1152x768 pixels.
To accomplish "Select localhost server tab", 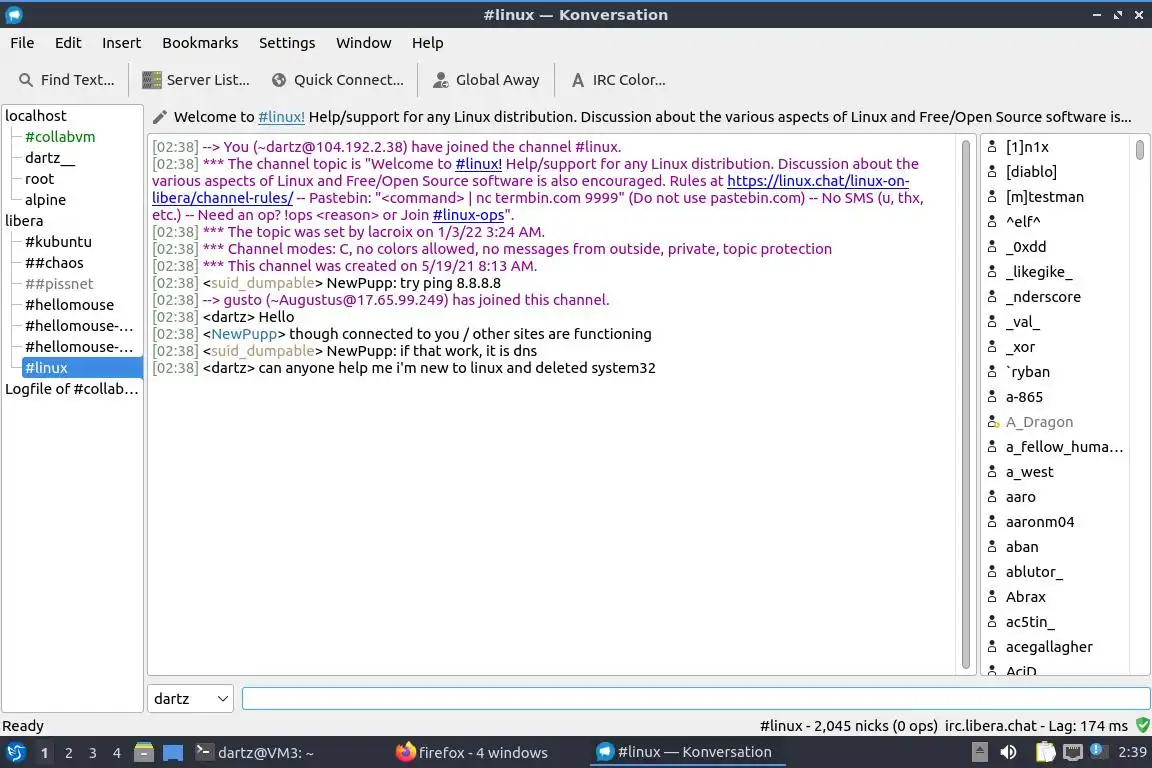I will 35,116.
